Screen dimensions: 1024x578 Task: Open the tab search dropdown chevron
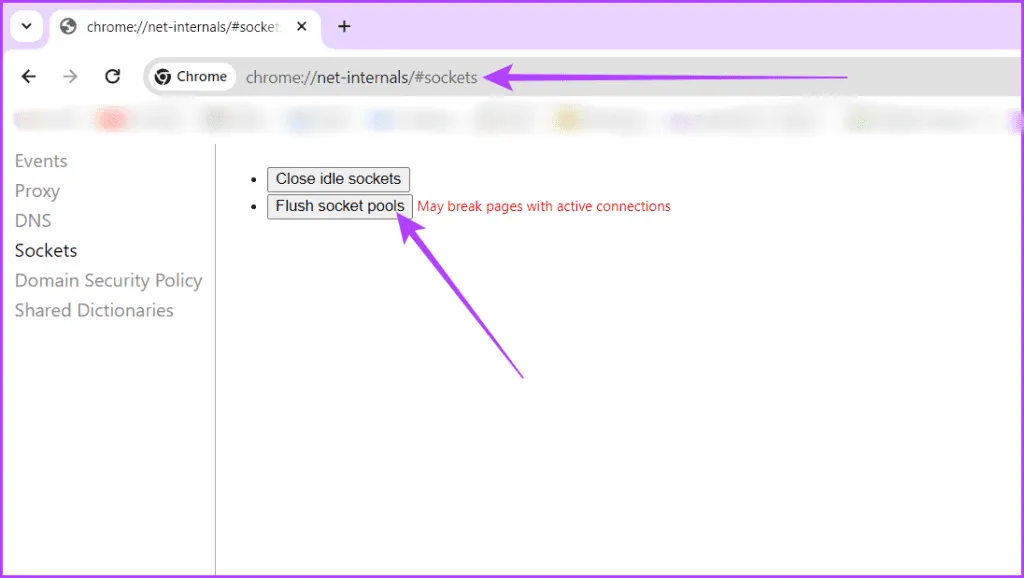[26, 26]
